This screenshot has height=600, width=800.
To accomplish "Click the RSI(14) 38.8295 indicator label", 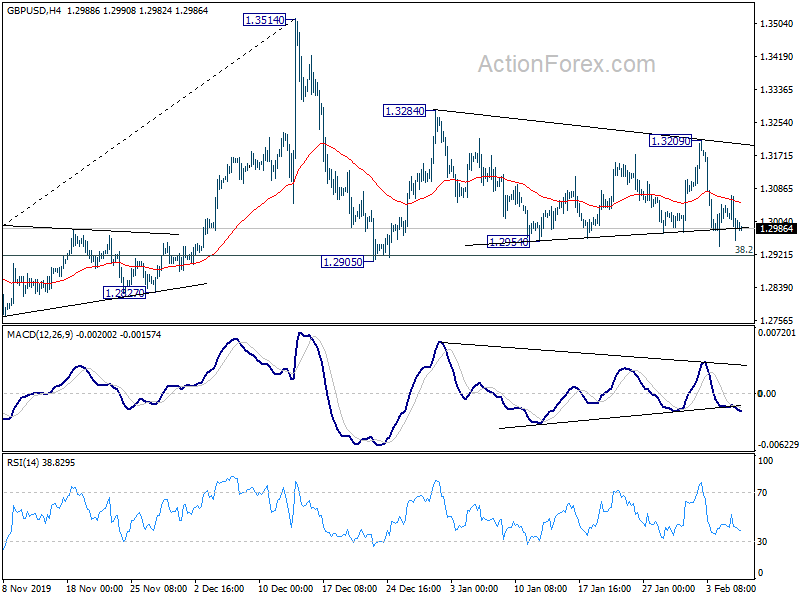I will click(x=41, y=463).
